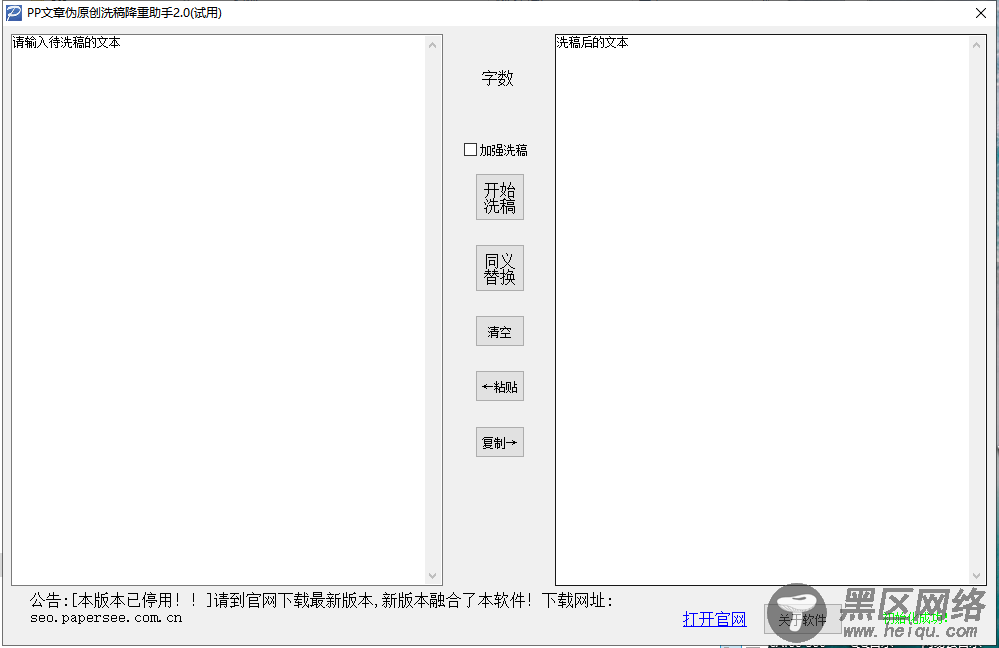Click inside the left input text area
999x648 pixels.
pyautogui.click(x=219, y=310)
